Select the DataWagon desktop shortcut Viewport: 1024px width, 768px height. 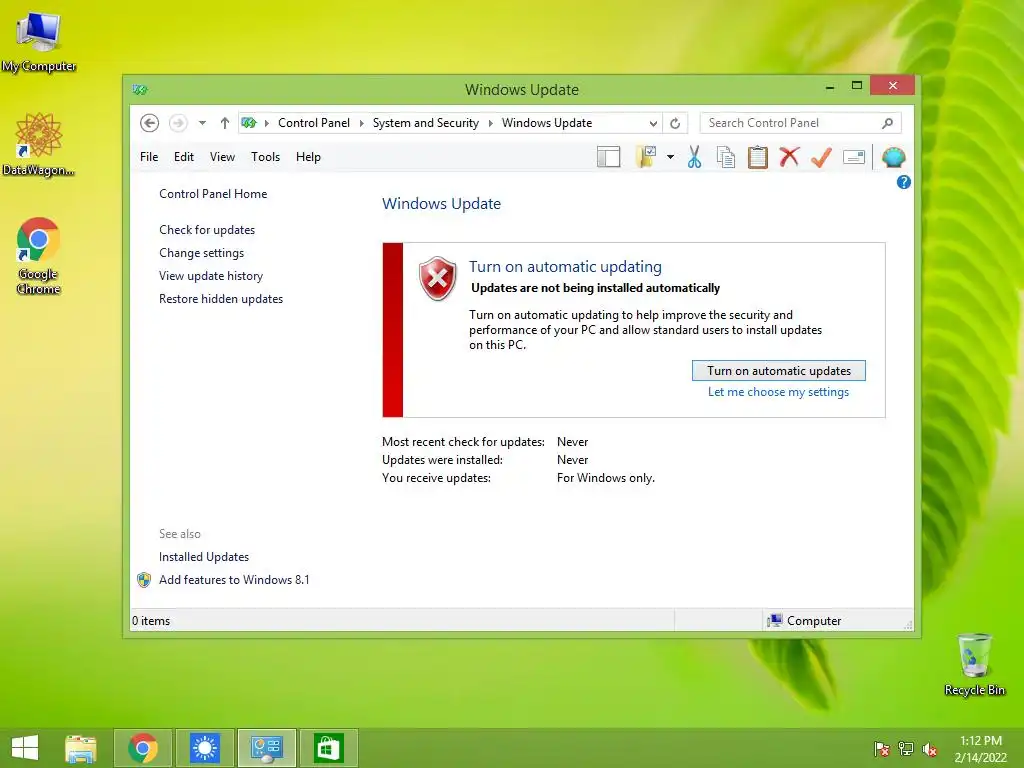pos(39,144)
